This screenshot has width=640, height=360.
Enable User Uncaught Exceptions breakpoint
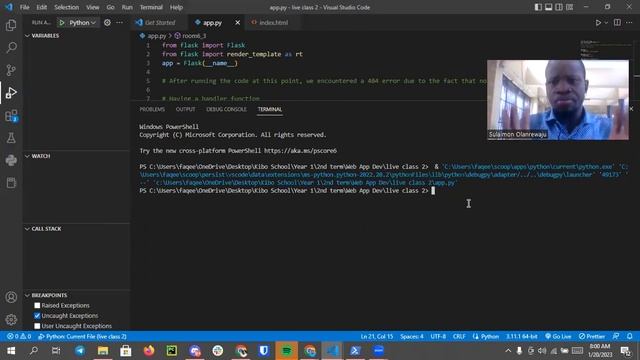coord(37,326)
